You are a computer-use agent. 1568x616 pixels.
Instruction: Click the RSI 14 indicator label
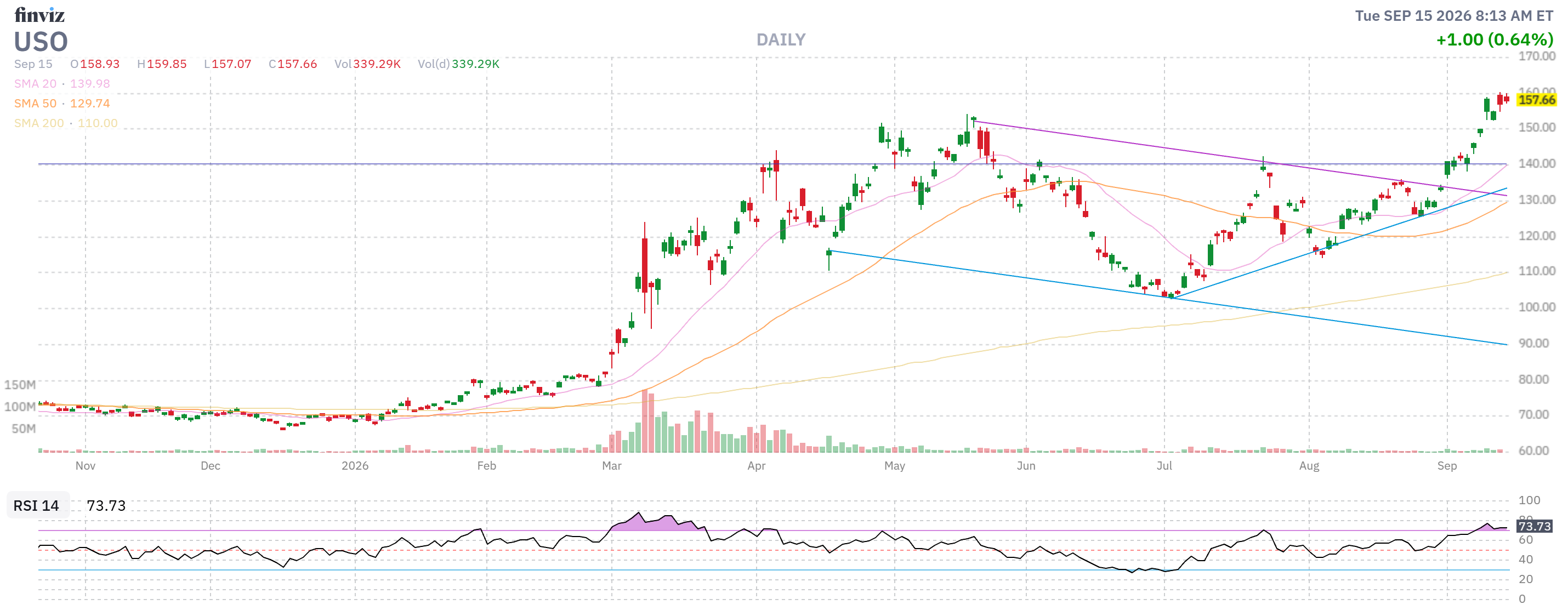37,506
